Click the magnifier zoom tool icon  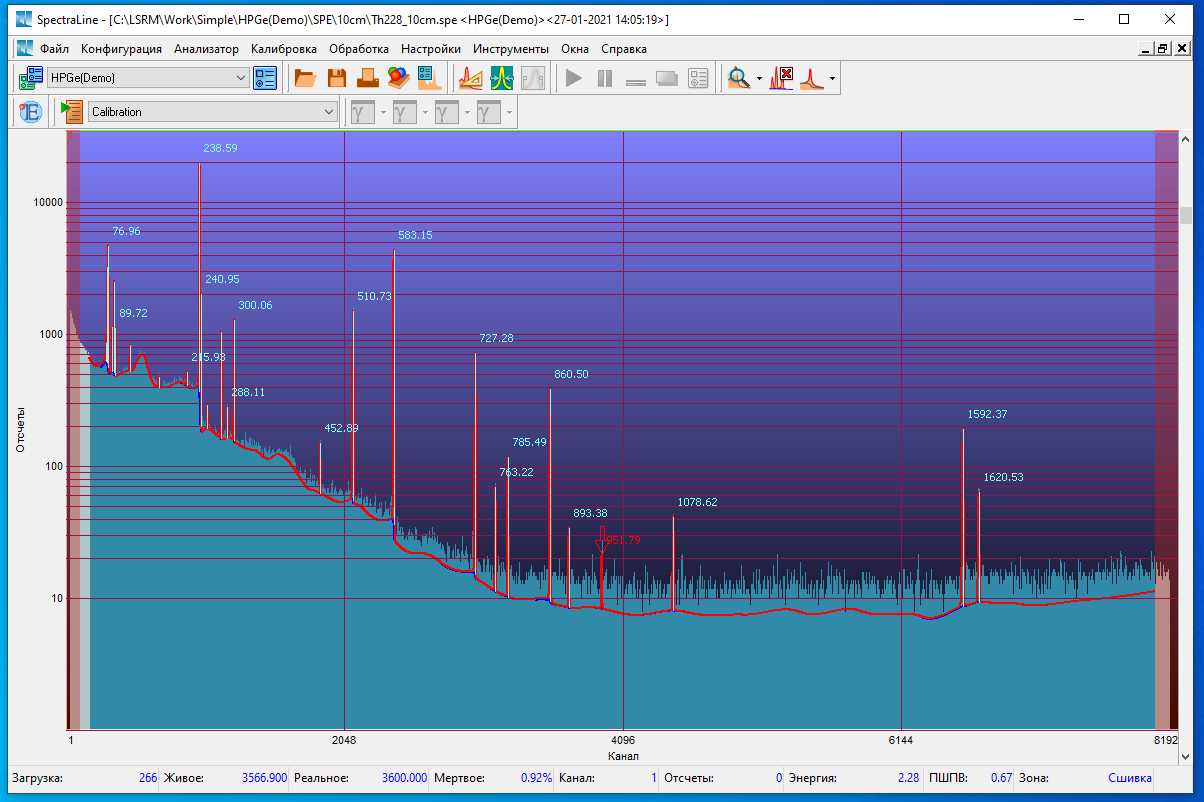click(739, 78)
